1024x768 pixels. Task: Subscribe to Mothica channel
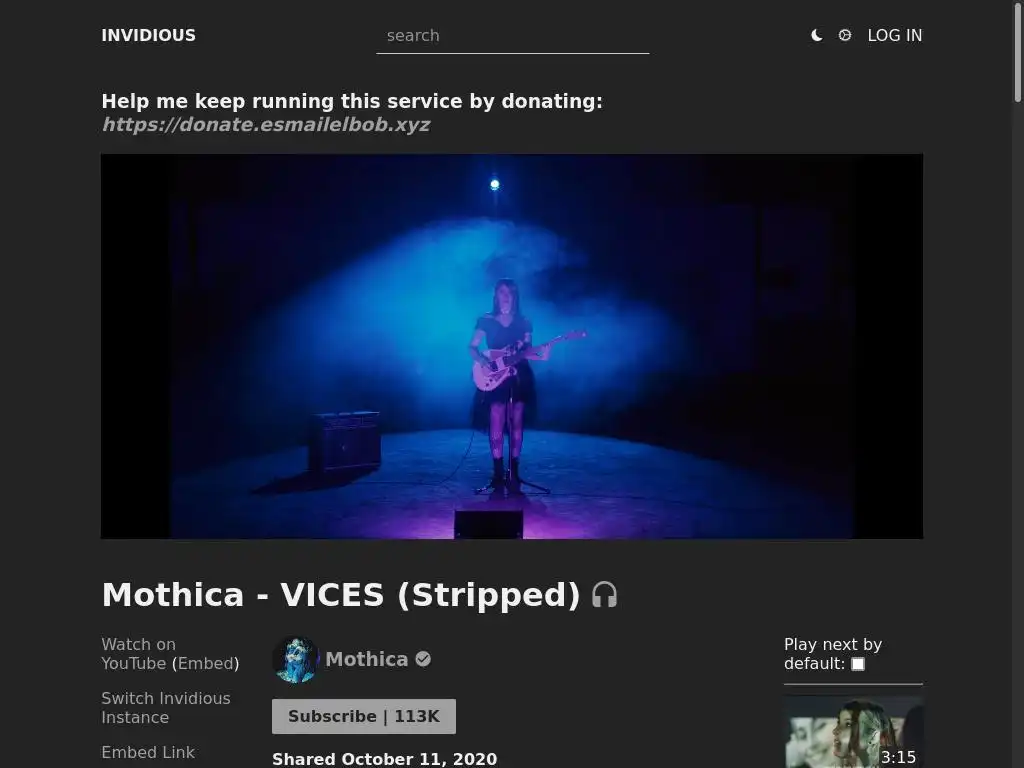pos(364,716)
